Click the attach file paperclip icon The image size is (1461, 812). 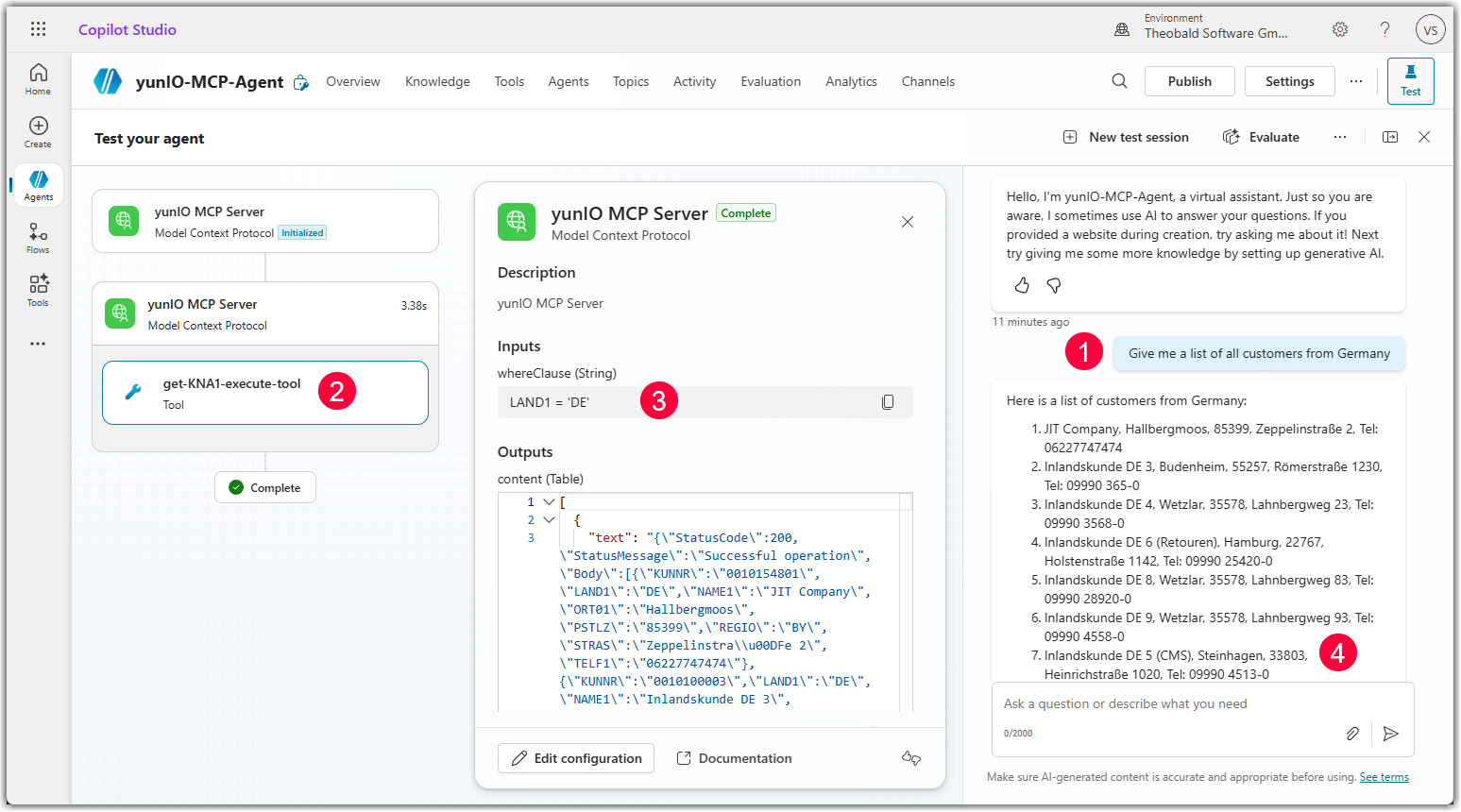[1352, 734]
